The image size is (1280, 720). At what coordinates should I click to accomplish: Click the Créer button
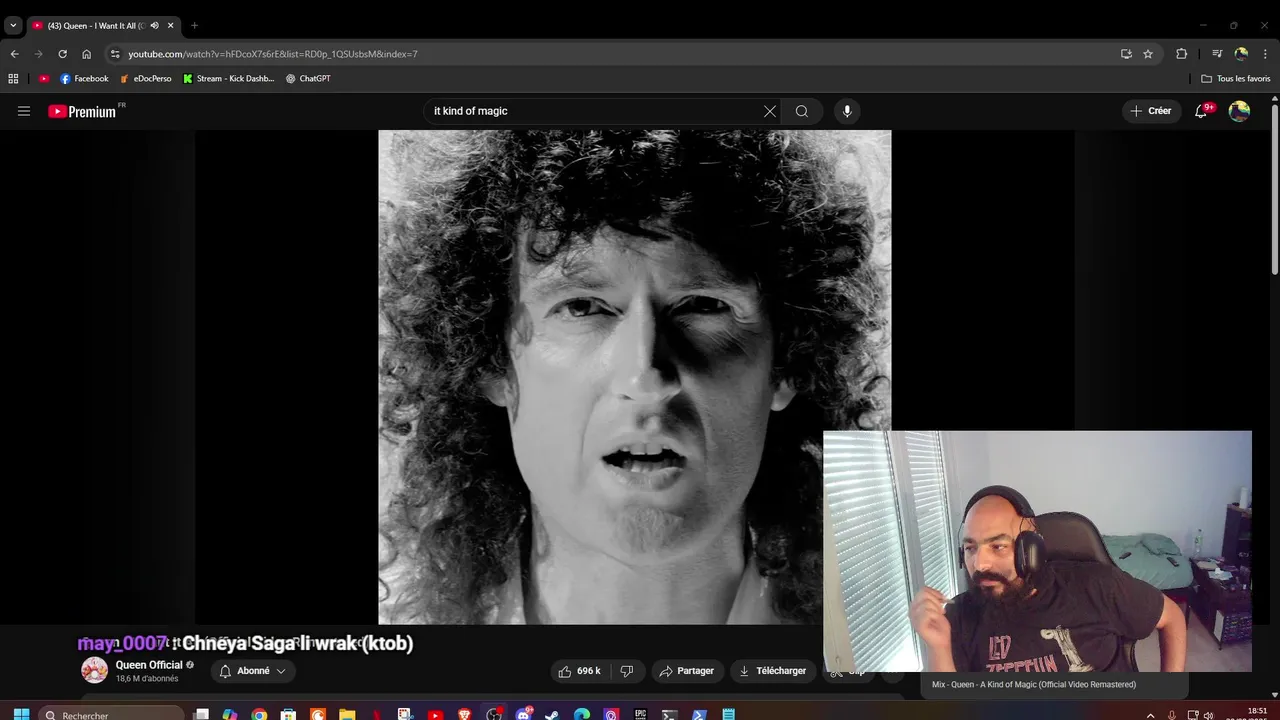click(1151, 111)
